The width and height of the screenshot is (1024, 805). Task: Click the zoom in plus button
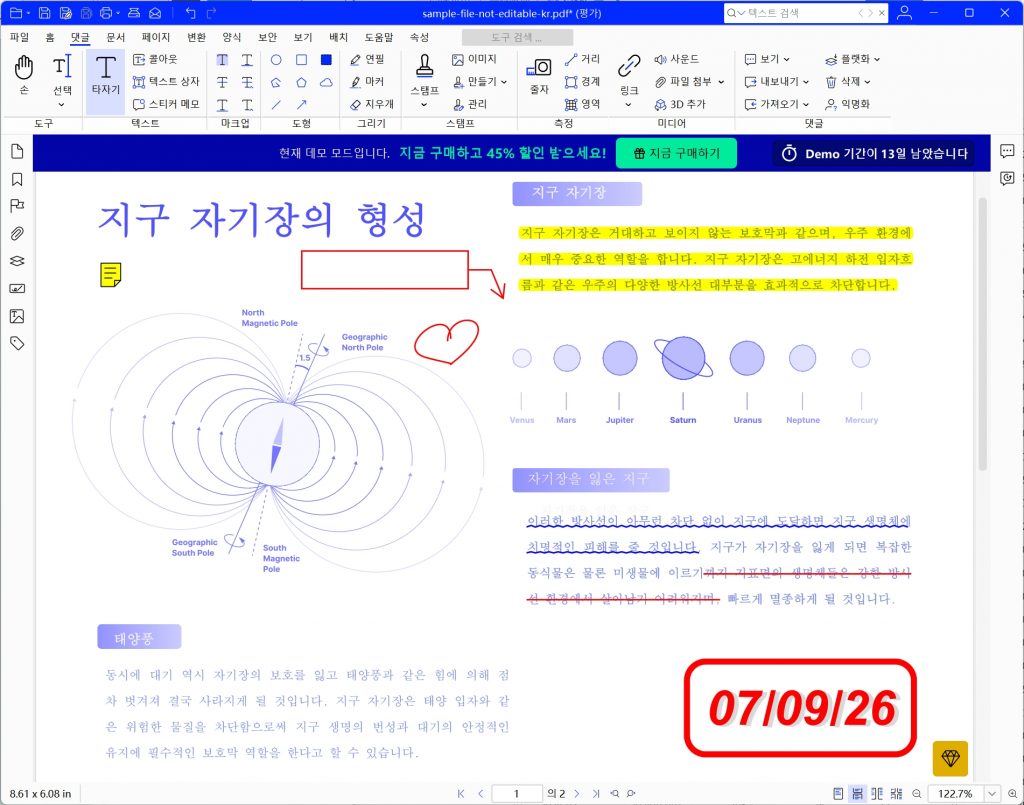tap(1012, 794)
